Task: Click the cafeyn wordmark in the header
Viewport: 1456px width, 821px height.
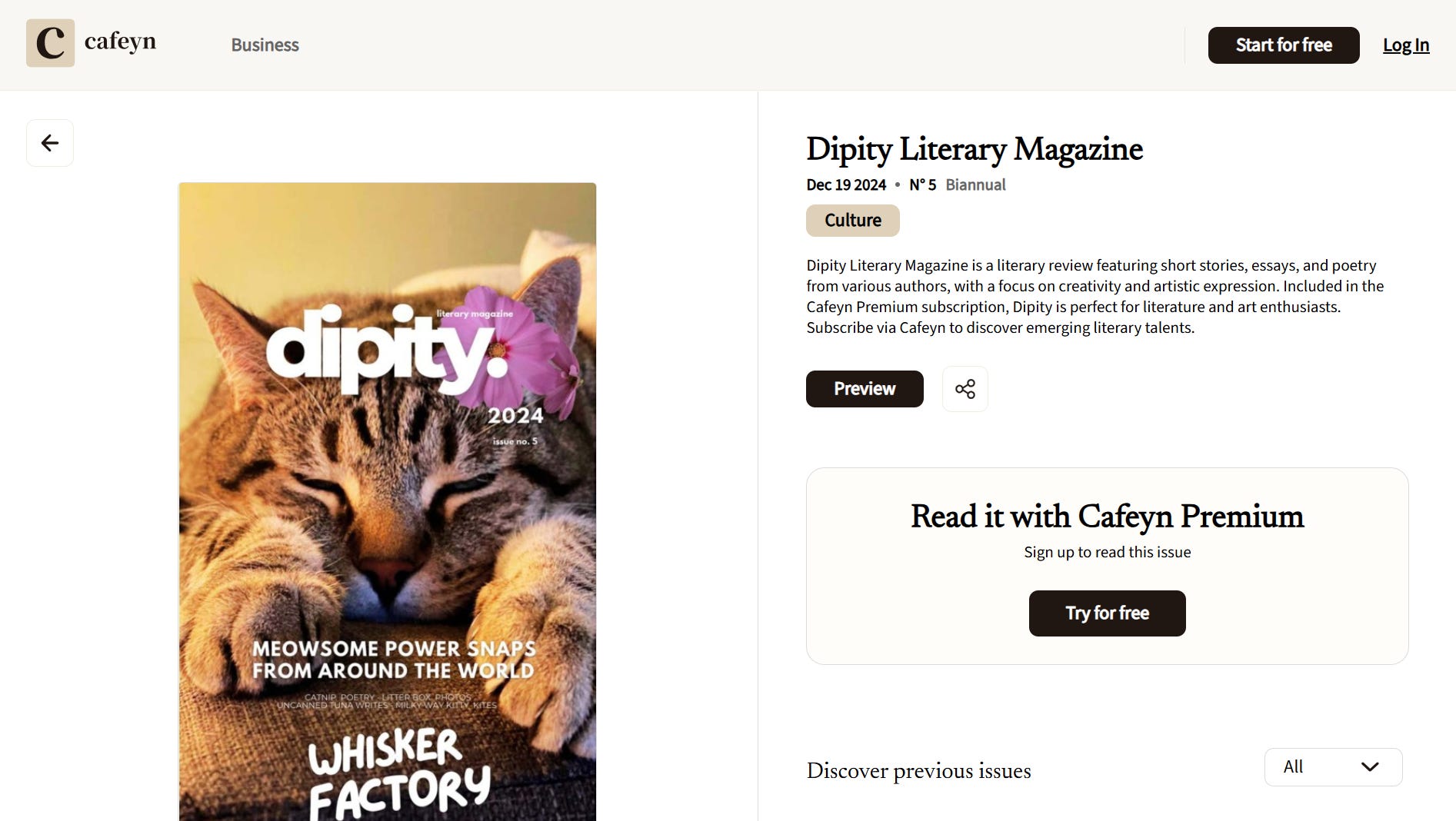Action: (x=120, y=42)
